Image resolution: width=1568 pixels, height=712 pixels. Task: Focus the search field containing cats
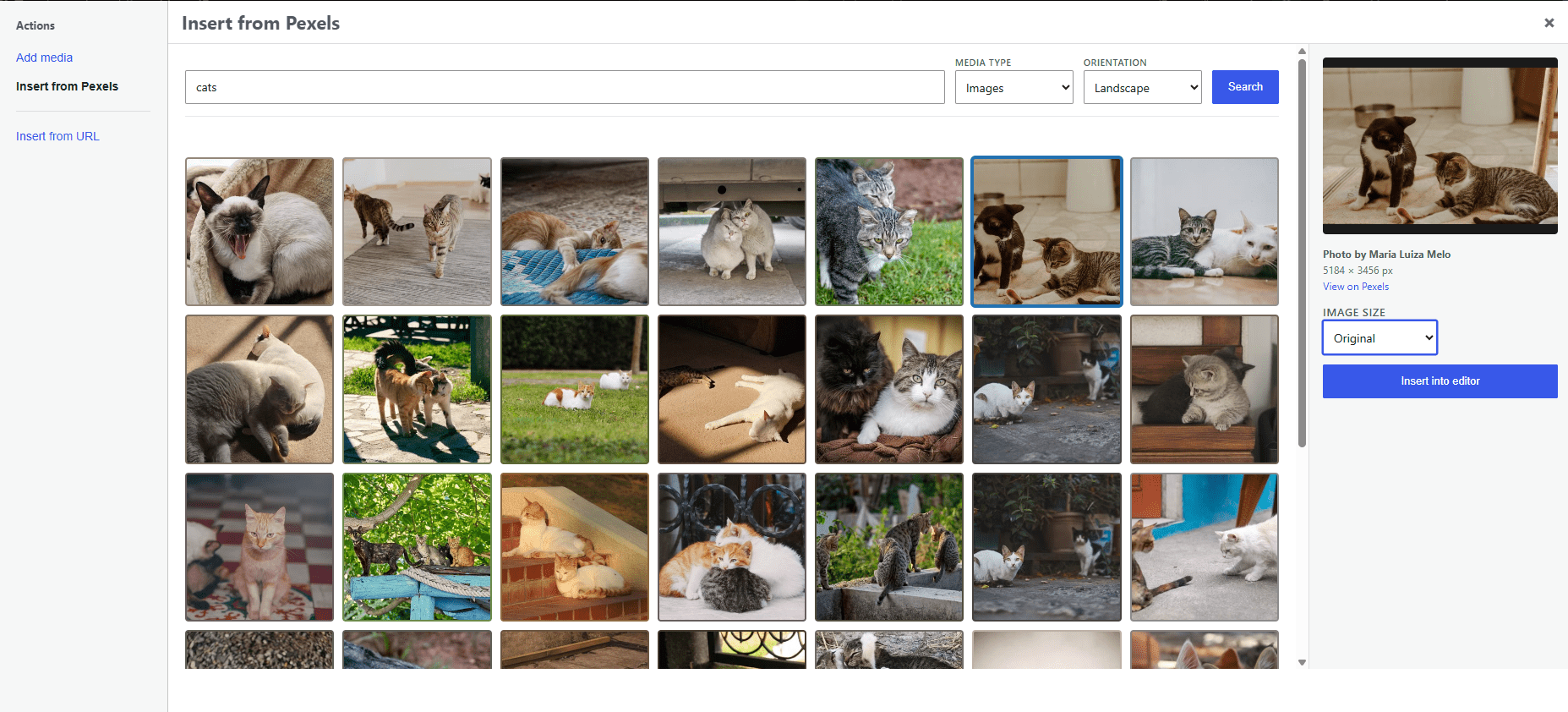tap(565, 87)
